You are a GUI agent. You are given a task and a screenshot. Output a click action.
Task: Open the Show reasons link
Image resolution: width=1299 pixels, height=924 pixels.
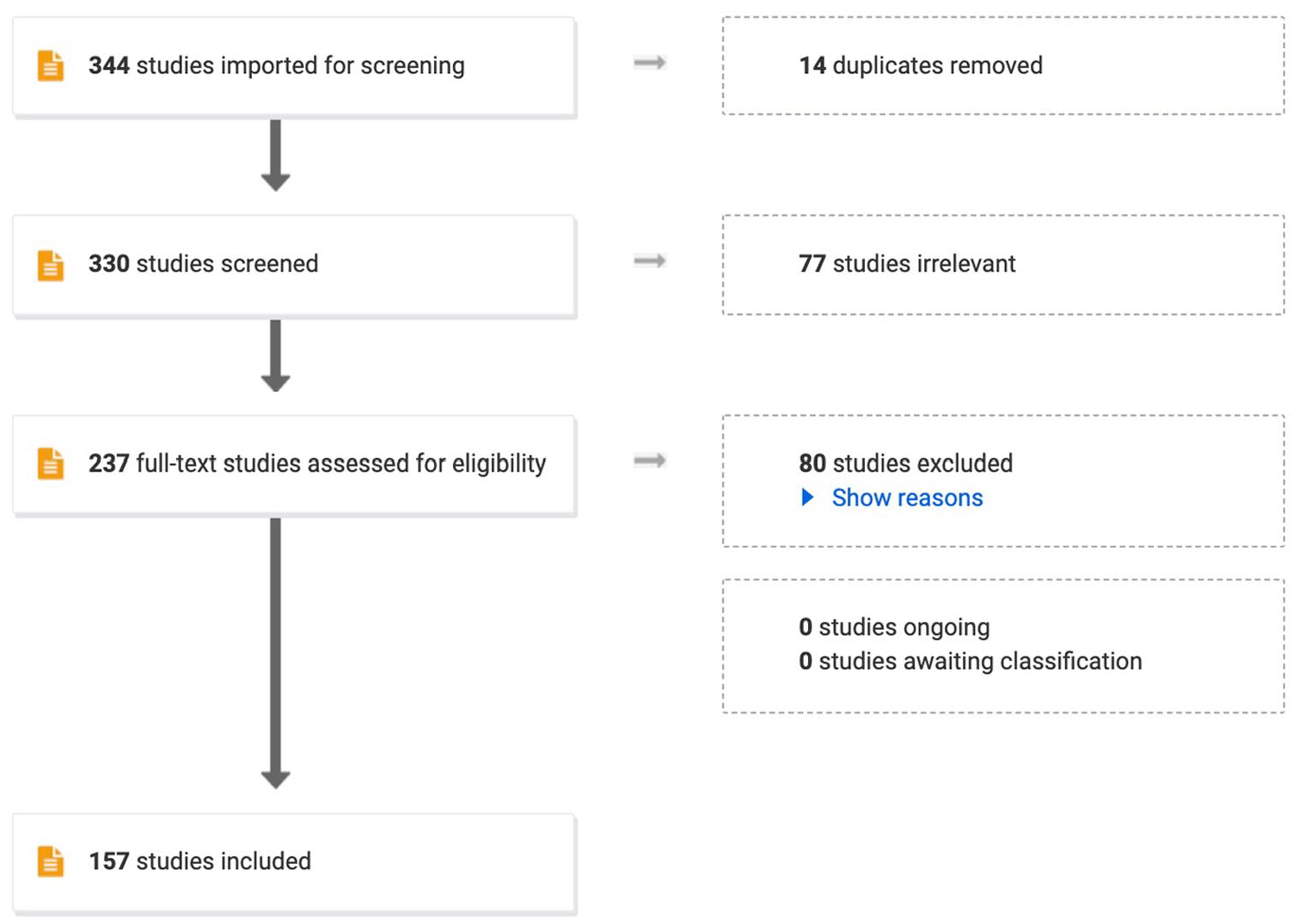907,498
